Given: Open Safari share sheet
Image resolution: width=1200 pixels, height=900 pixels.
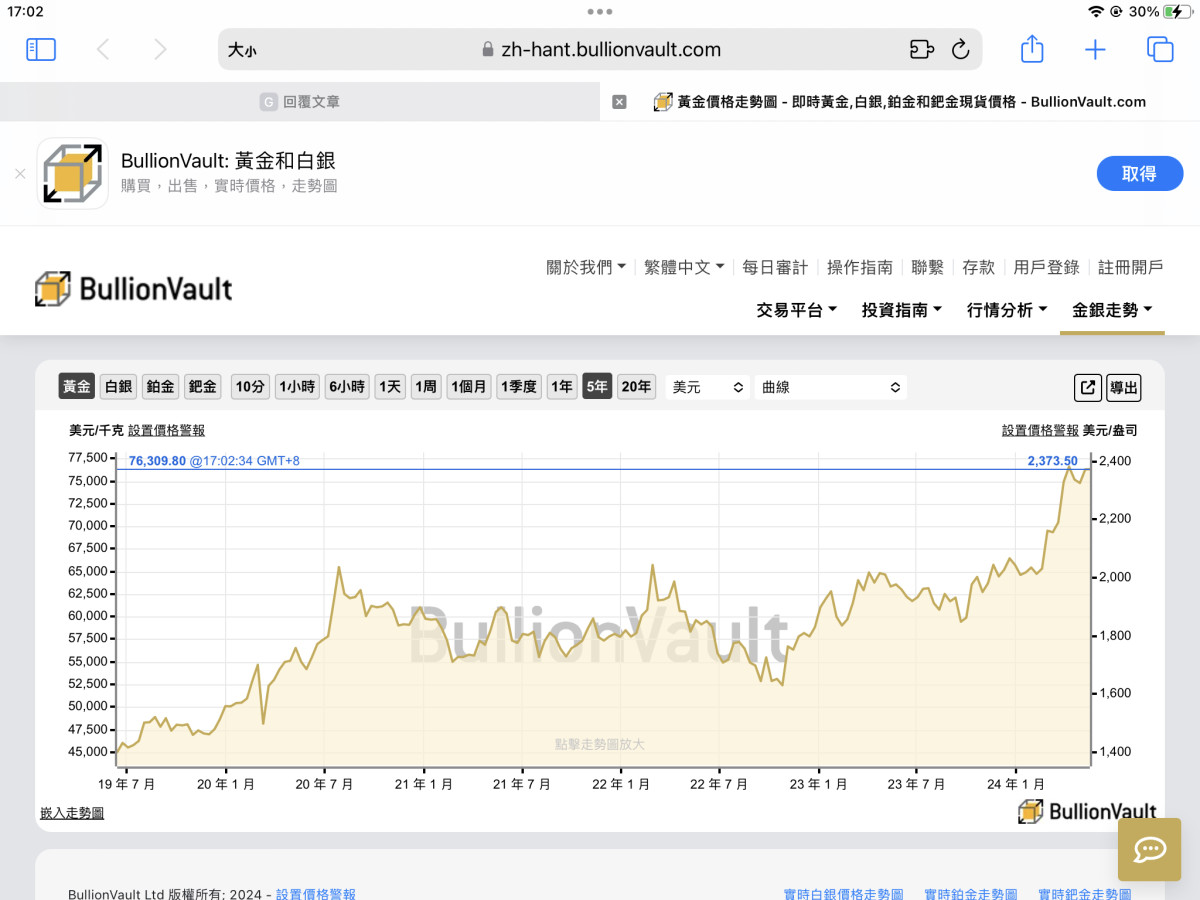Looking at the screenshot, I should (1032, 48).
